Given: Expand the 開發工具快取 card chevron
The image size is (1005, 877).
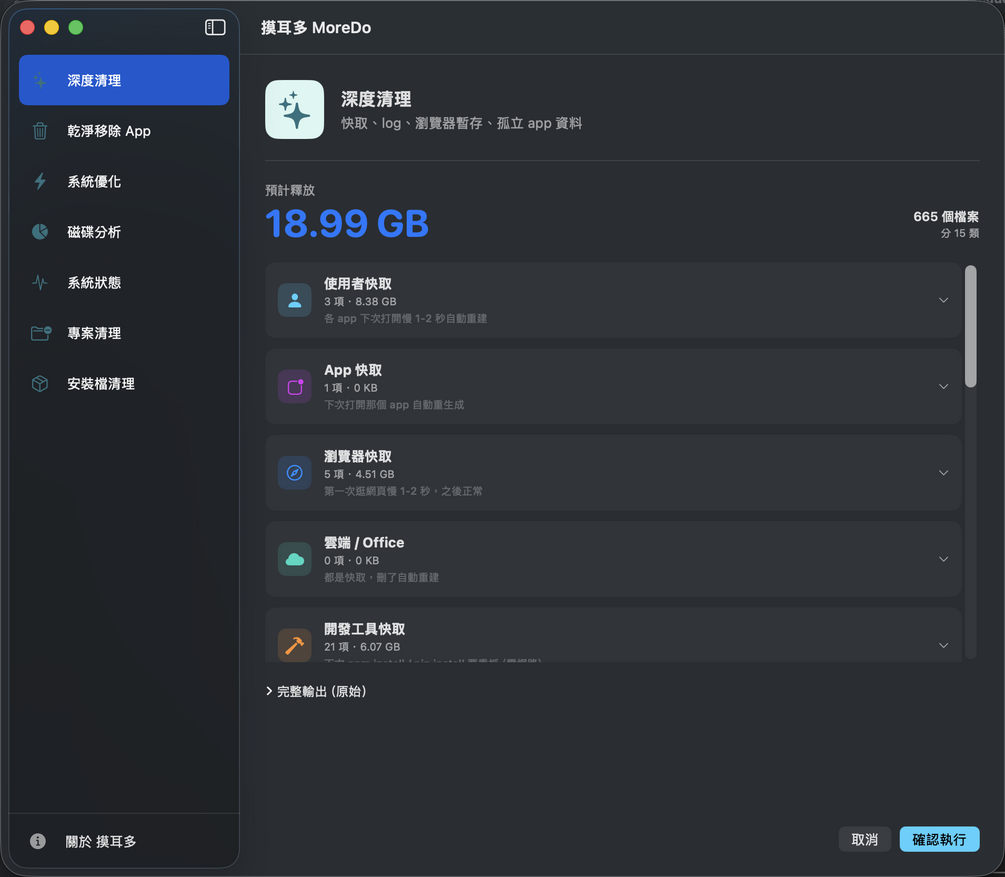Looking at the screenshot, I should (943, 645).
